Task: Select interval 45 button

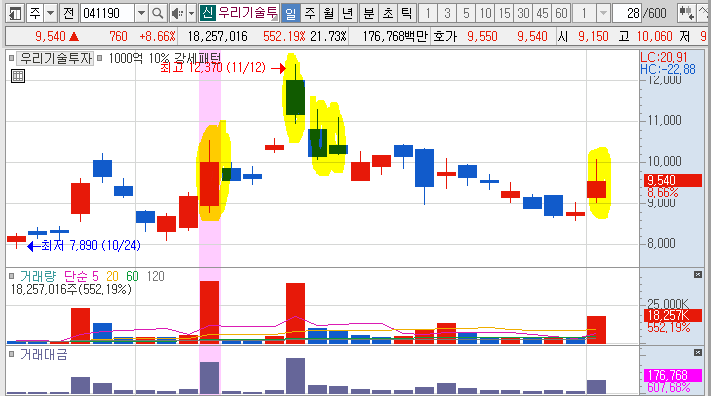Action: tap(542, 13)
